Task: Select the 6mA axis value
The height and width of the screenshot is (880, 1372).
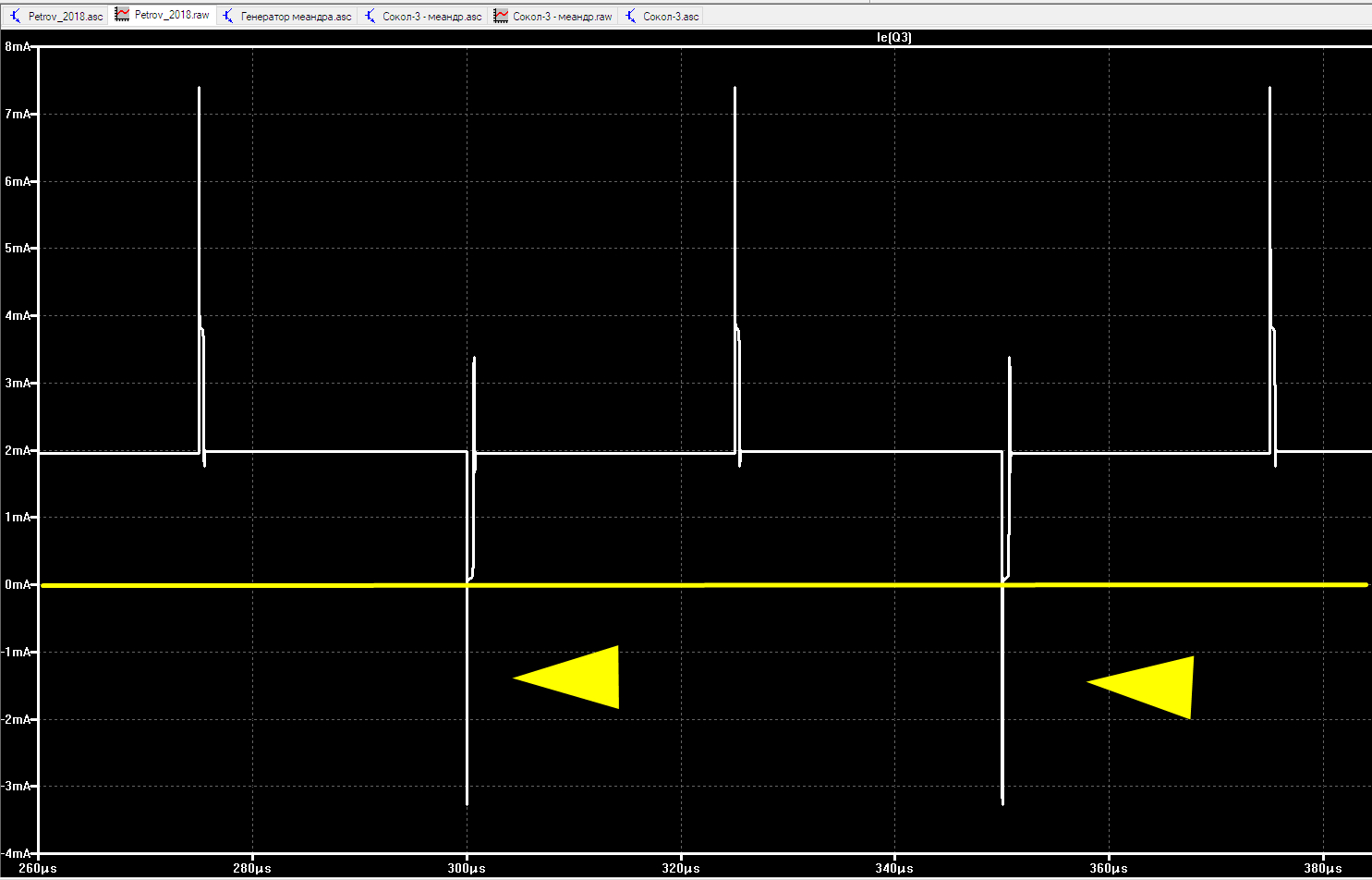Action: coord(18,181)
